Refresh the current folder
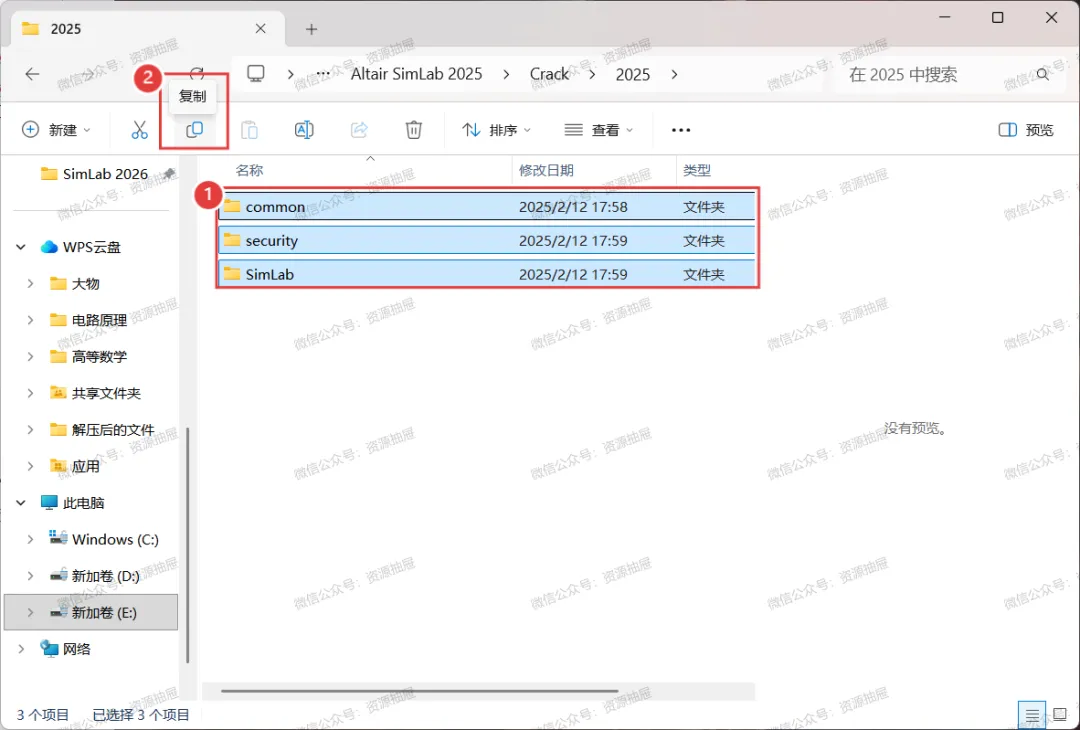 [197, 74]
